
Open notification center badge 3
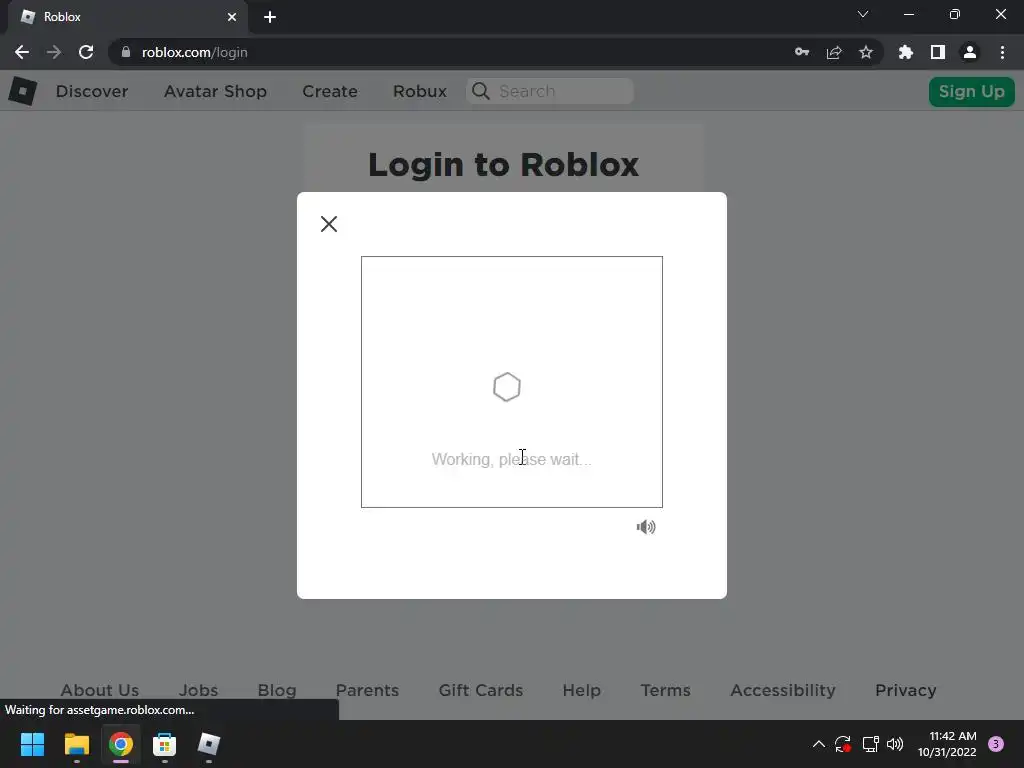coord(996,744)
